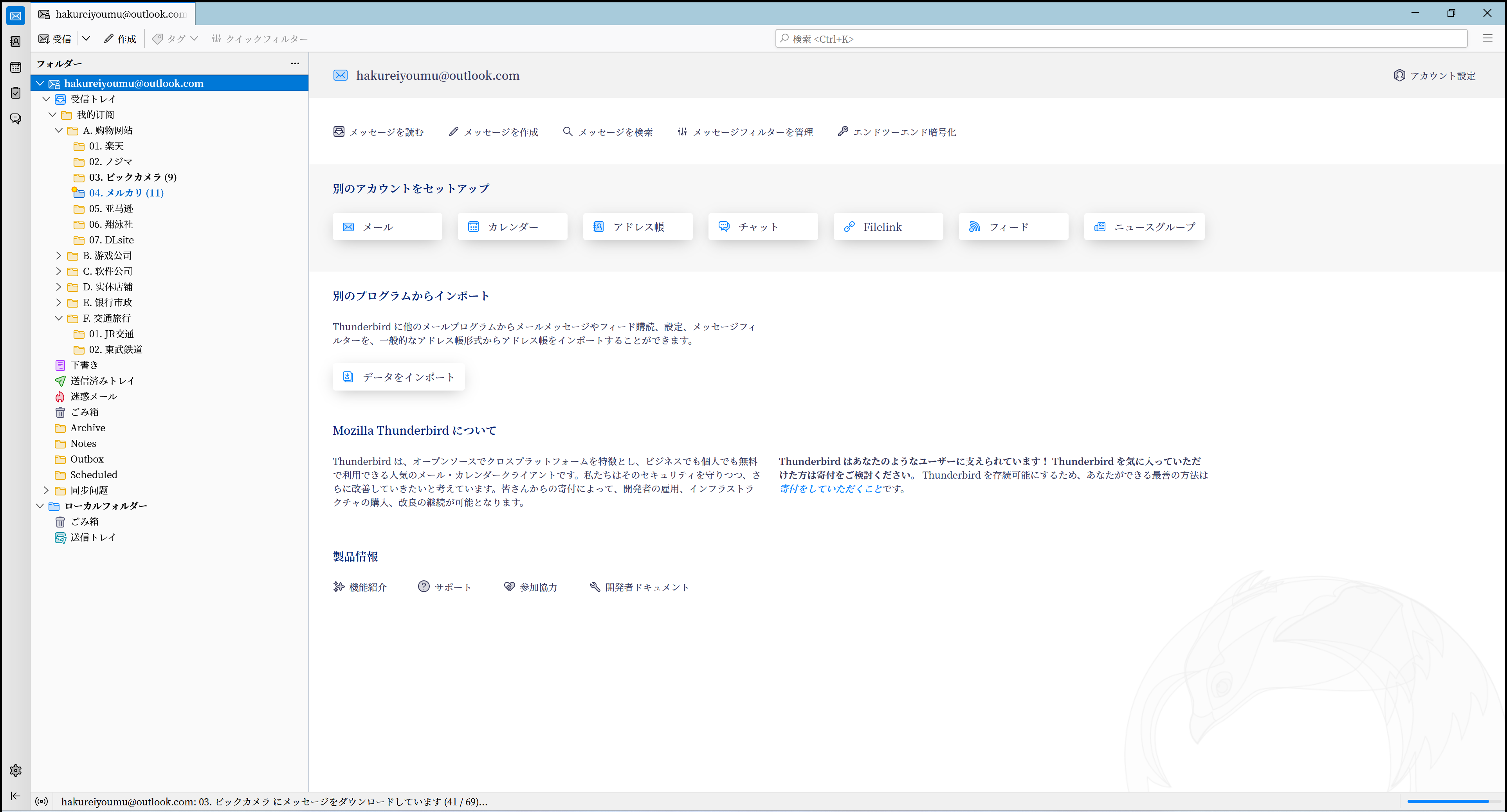Viewport: 1507px width, 812px height.
Task: Open the Thunderbird hamburger app menu
Action: (x=1488, y=39)
